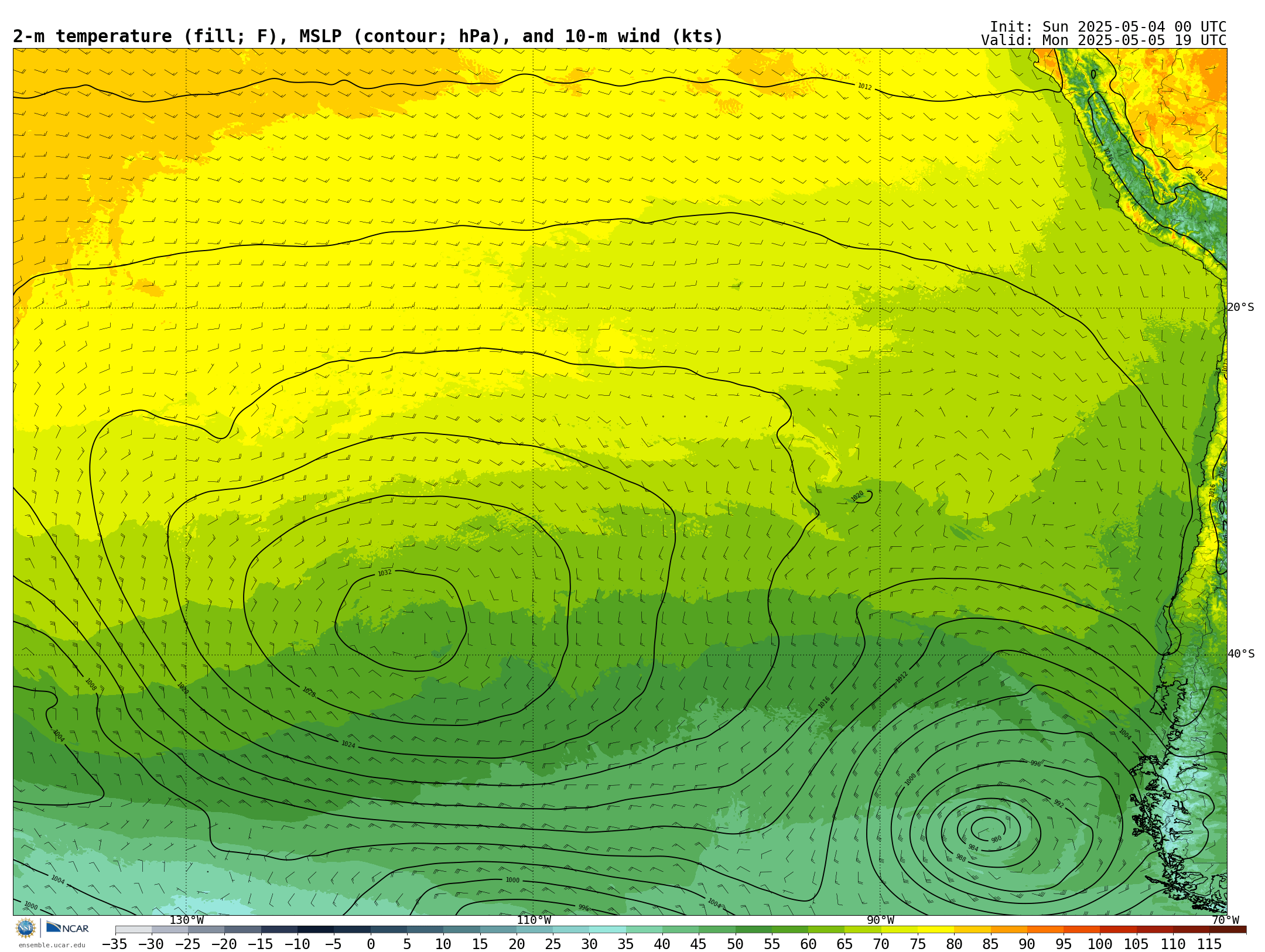Click the 90°W longitude label

tap(880, 920)
